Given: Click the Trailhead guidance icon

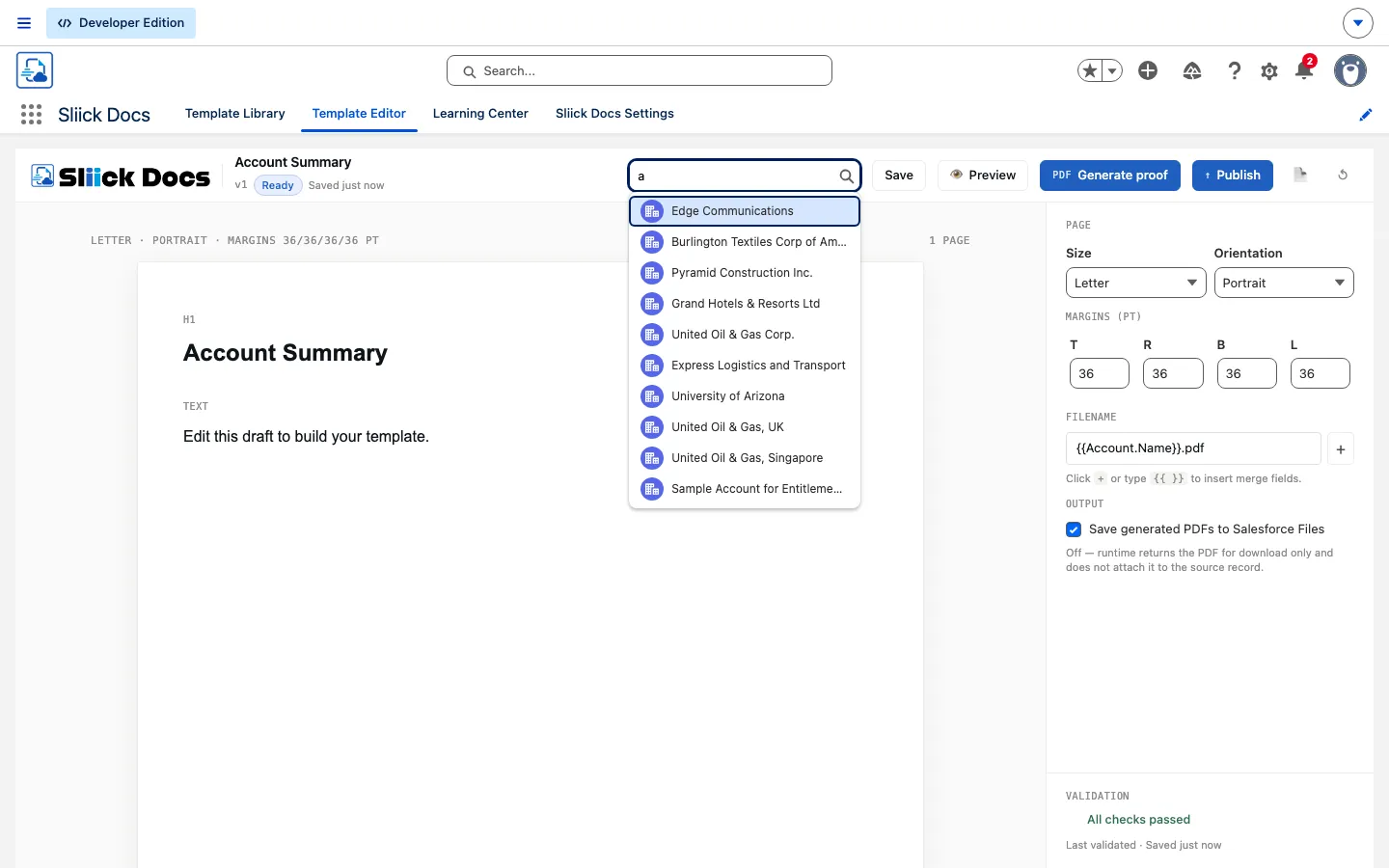Looking at the screenshot, I should coord(1192,70).
